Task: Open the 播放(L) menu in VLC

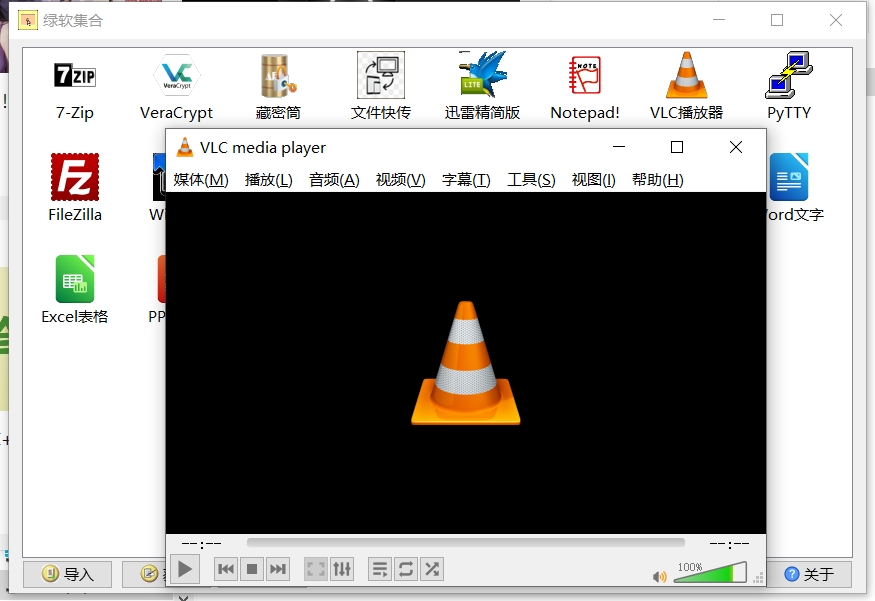Action: click(268, 180)
